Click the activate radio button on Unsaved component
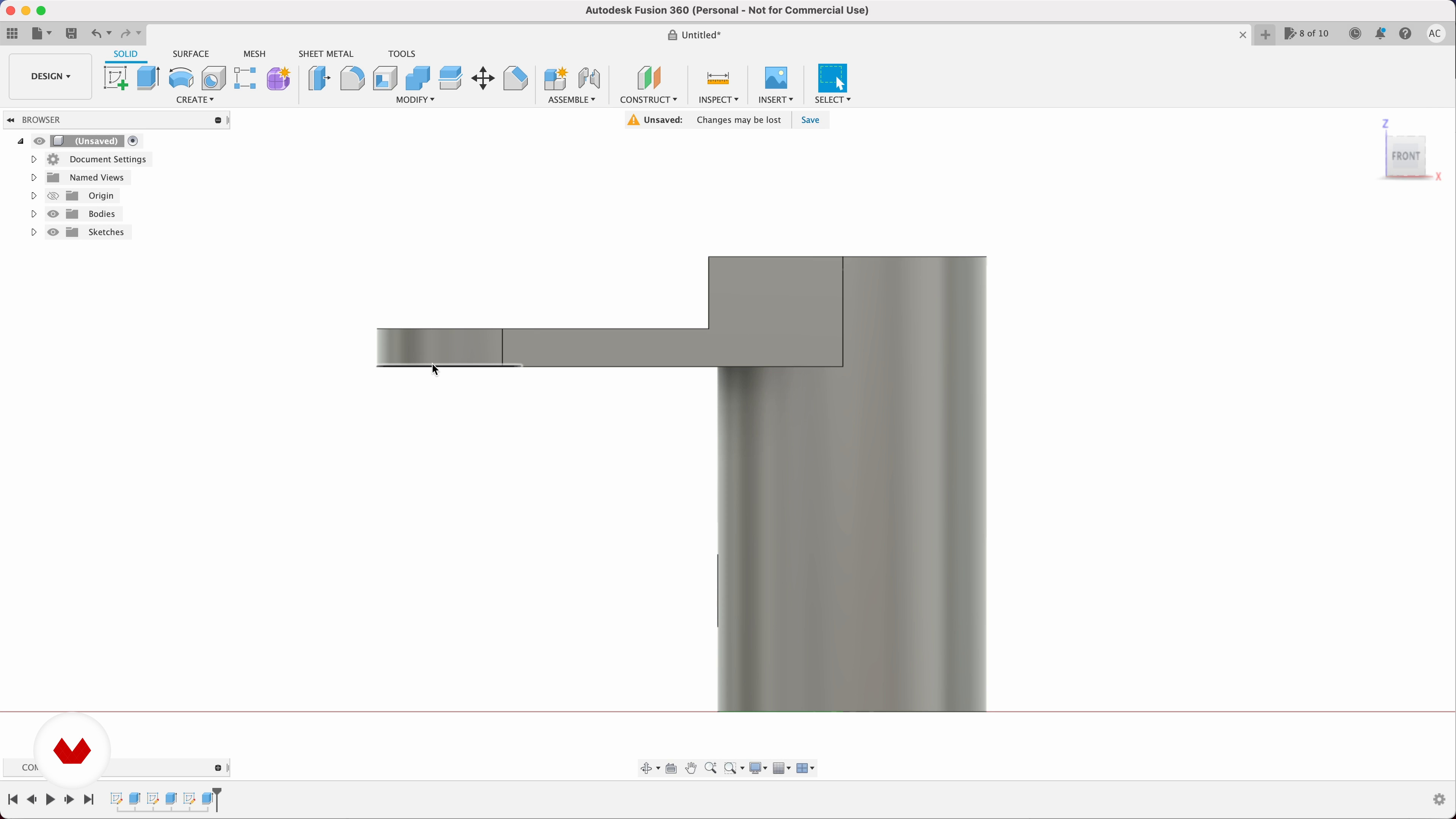The image size is (1456, 819). pyautogui.click(x=133, y=141)
